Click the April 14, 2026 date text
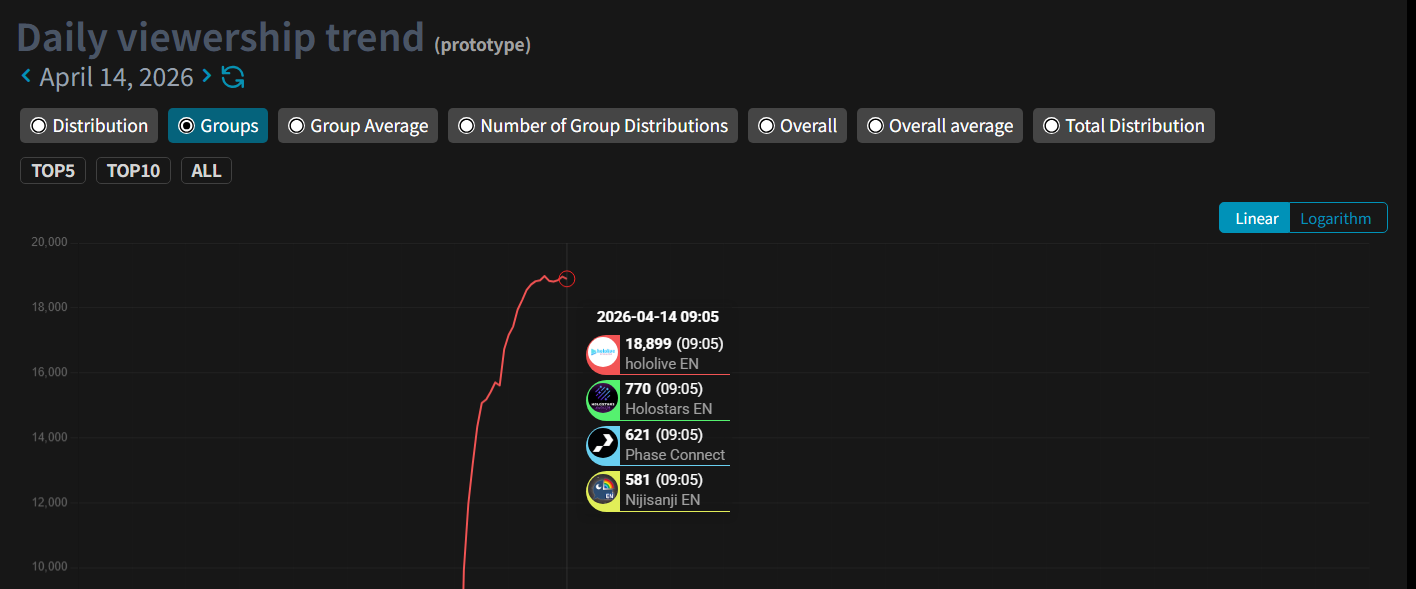 coord(116,77)
